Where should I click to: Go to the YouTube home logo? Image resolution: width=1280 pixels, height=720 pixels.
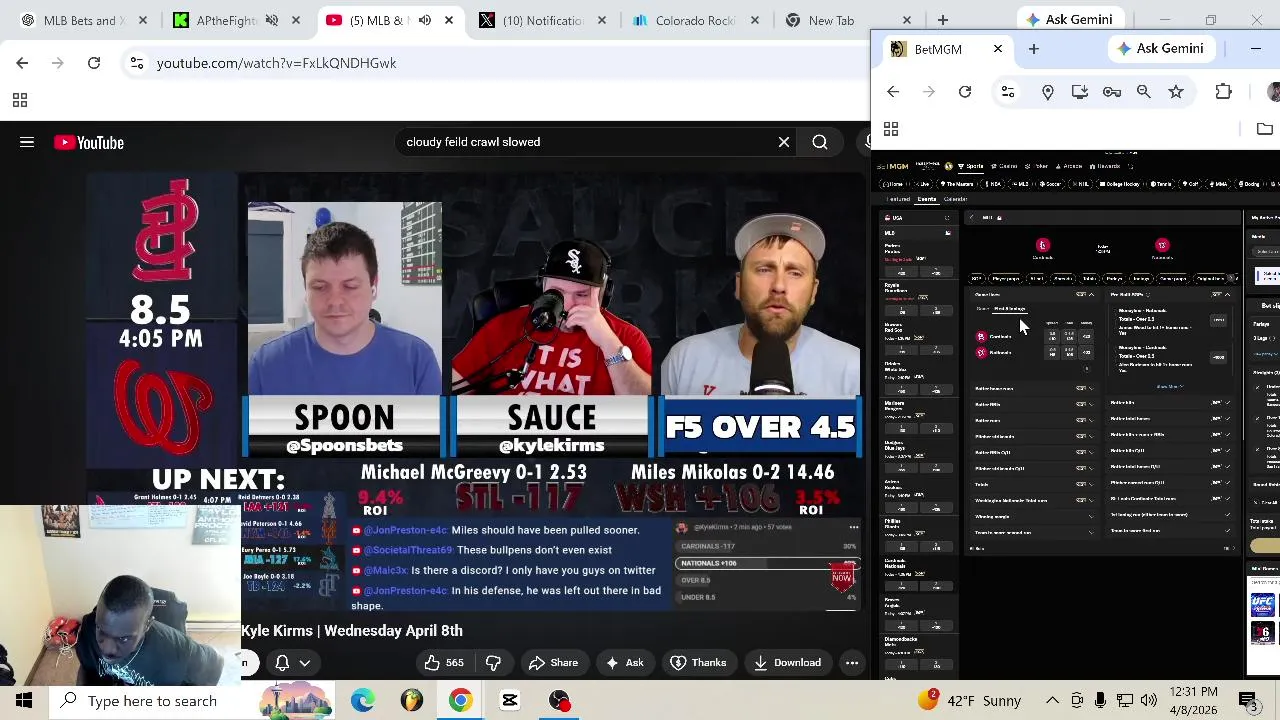pos(89,143)
